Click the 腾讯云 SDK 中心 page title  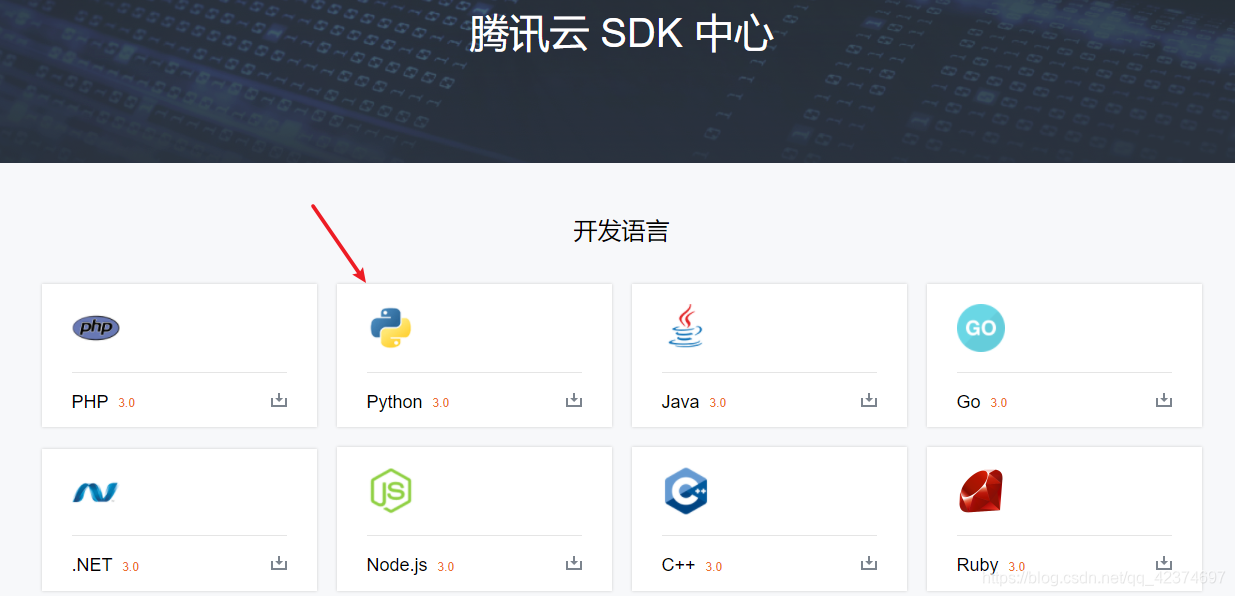coord(621,34)
